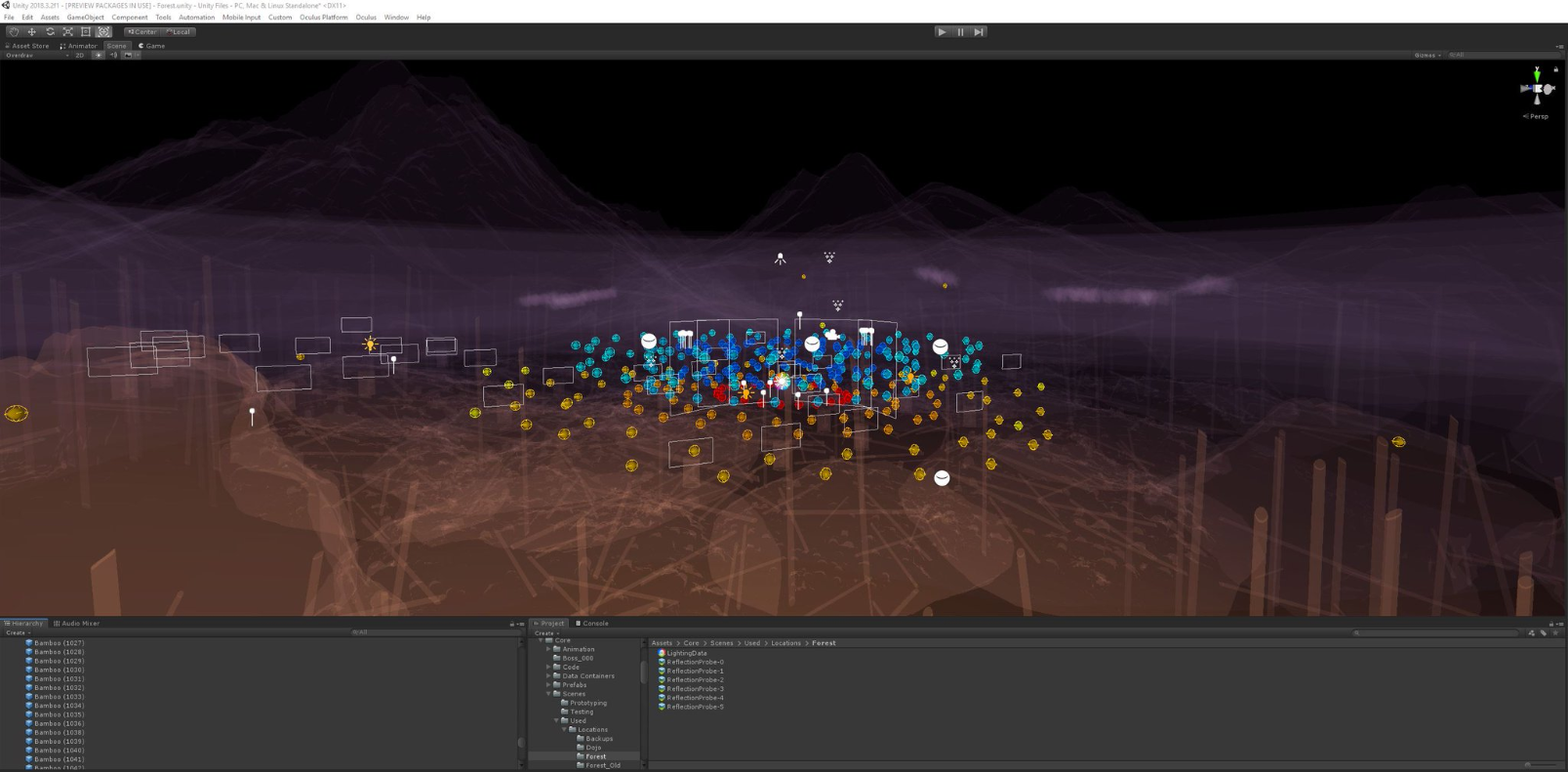The height and width of the screenshot is (772, 1568).
Task: Click the Play button
Action: tap(942, 32)
